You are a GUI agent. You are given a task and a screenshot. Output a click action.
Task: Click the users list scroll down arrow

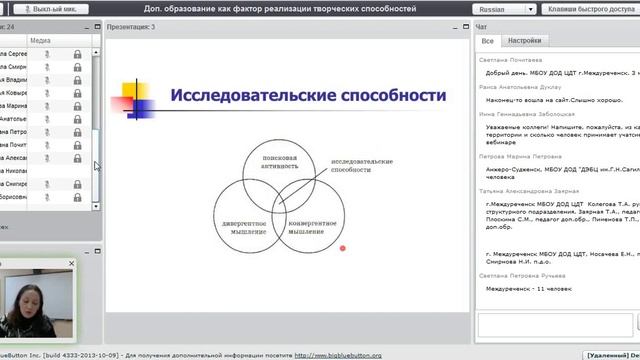point(96,207)
